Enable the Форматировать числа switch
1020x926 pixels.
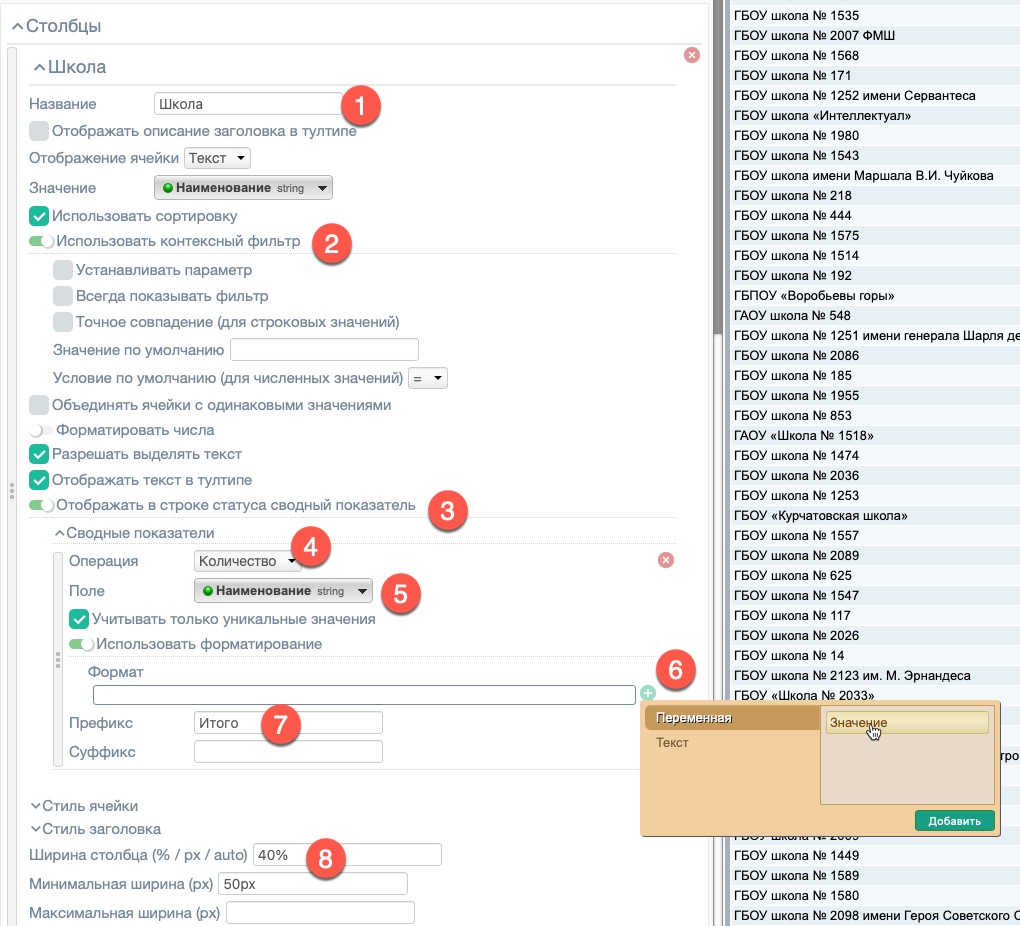coord(41,430)
